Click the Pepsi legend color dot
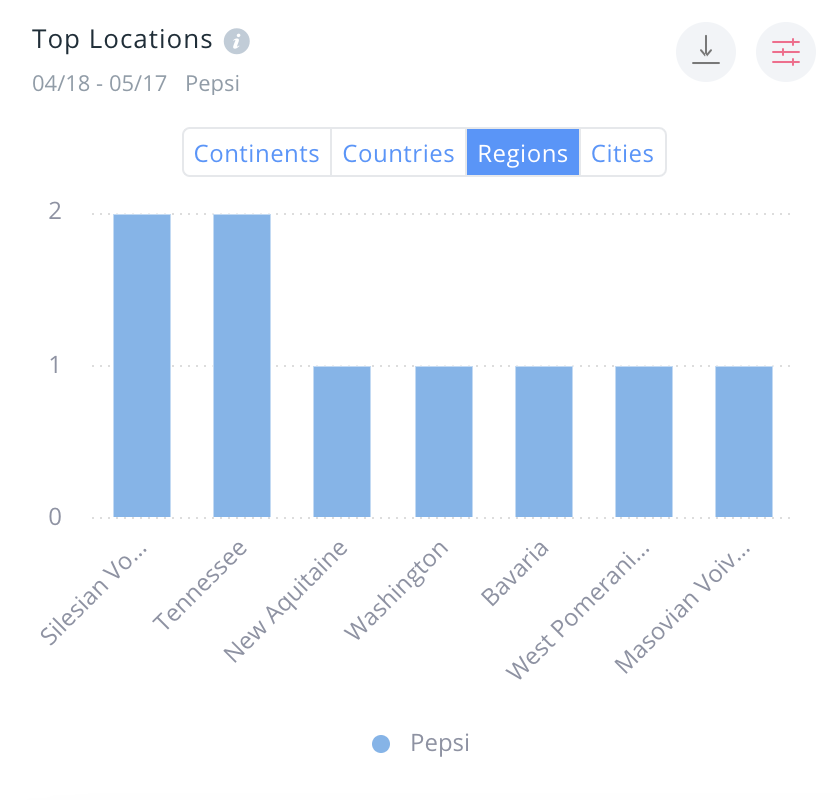Image resolution: width=840 pixels, height=800 pixels. 381,744
